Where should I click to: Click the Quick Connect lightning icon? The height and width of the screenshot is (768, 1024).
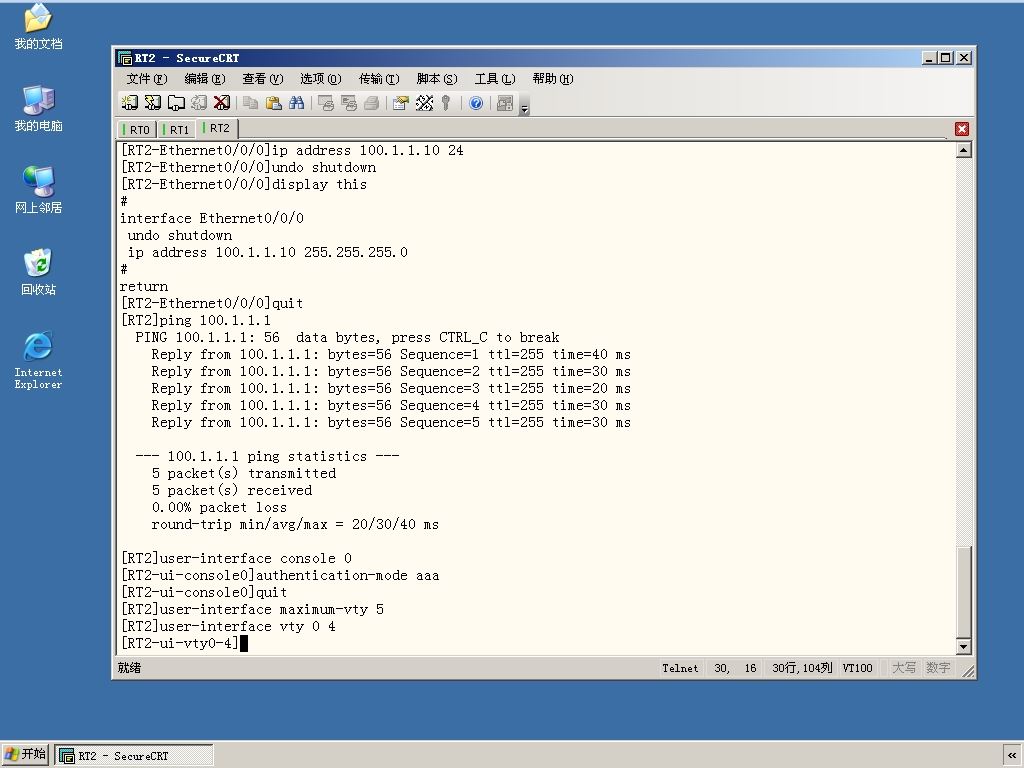(x=153, y=103)
